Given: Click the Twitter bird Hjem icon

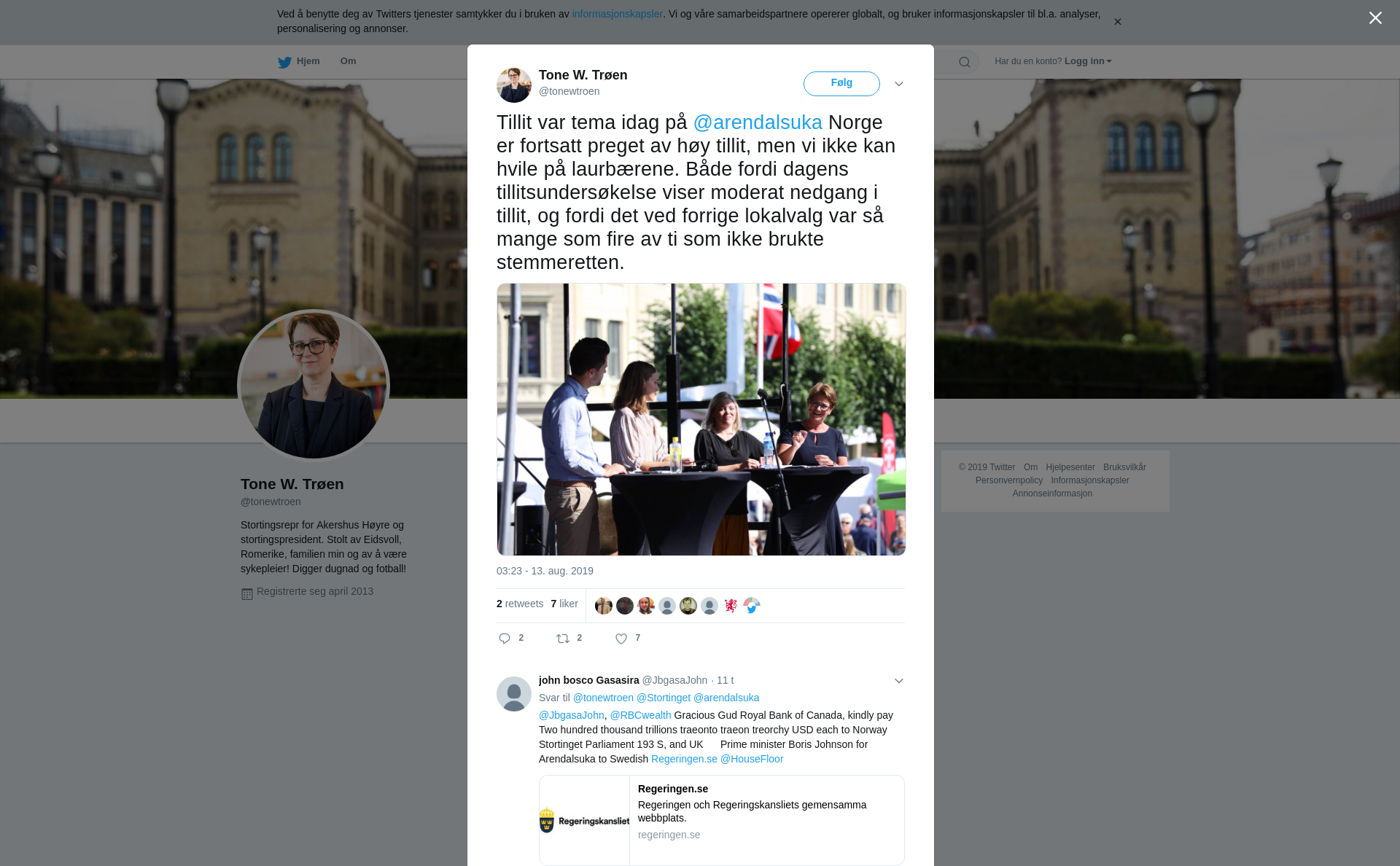Looking at the screenshot, I should pos(284,62).
